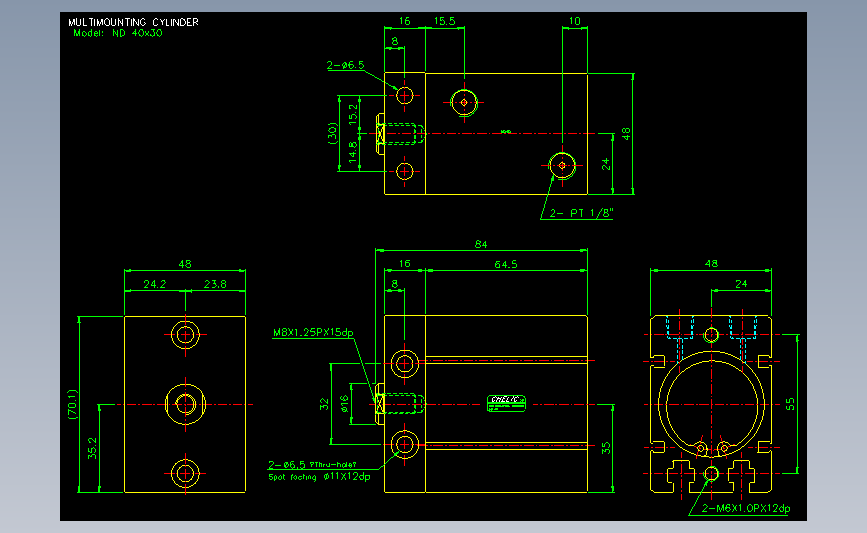The width and height of the screenshot is (867, 533).
Task: Click the (30) reference dimension
Action: click(332, 133)
